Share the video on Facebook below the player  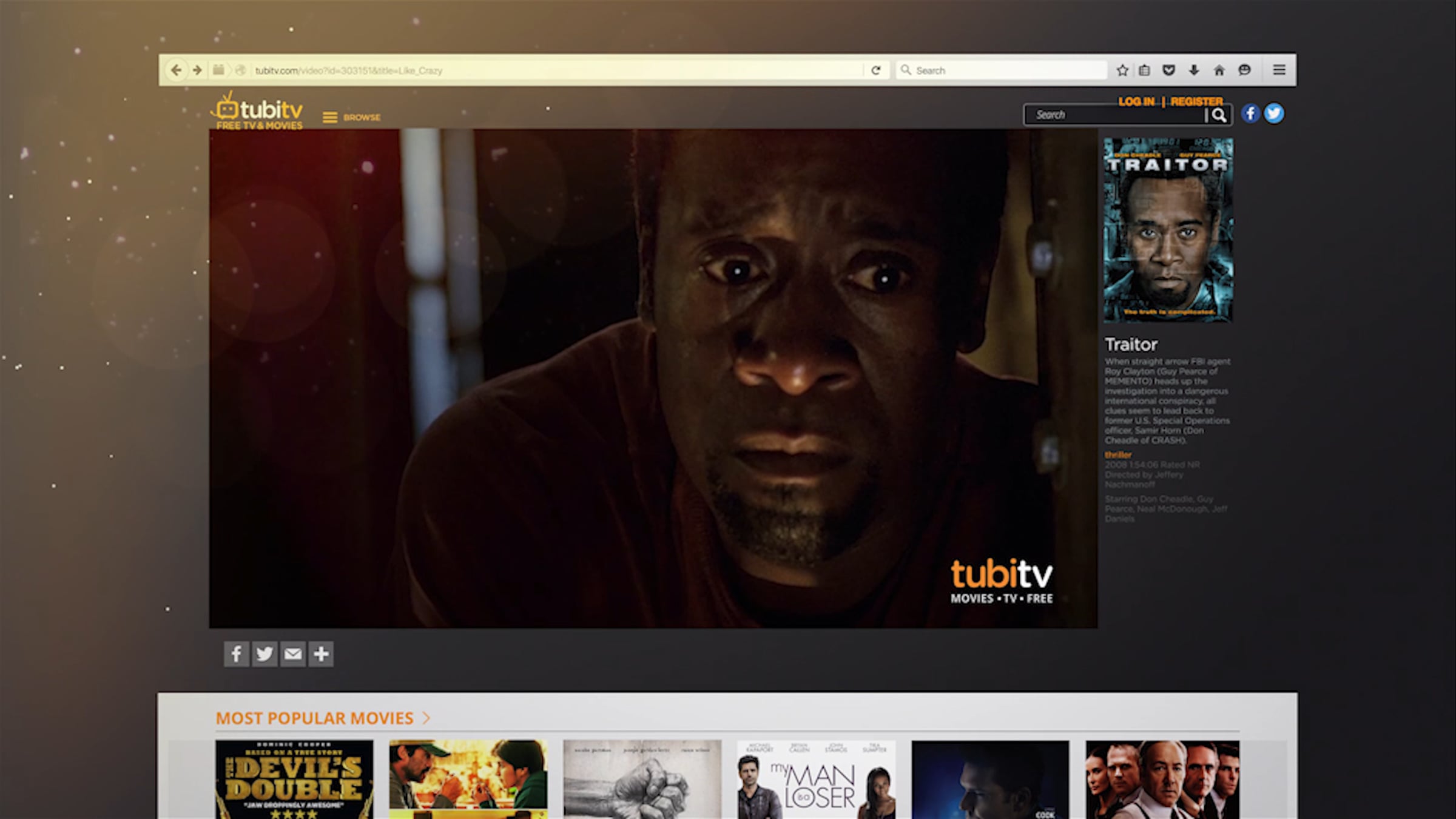[x=236, y=654]
